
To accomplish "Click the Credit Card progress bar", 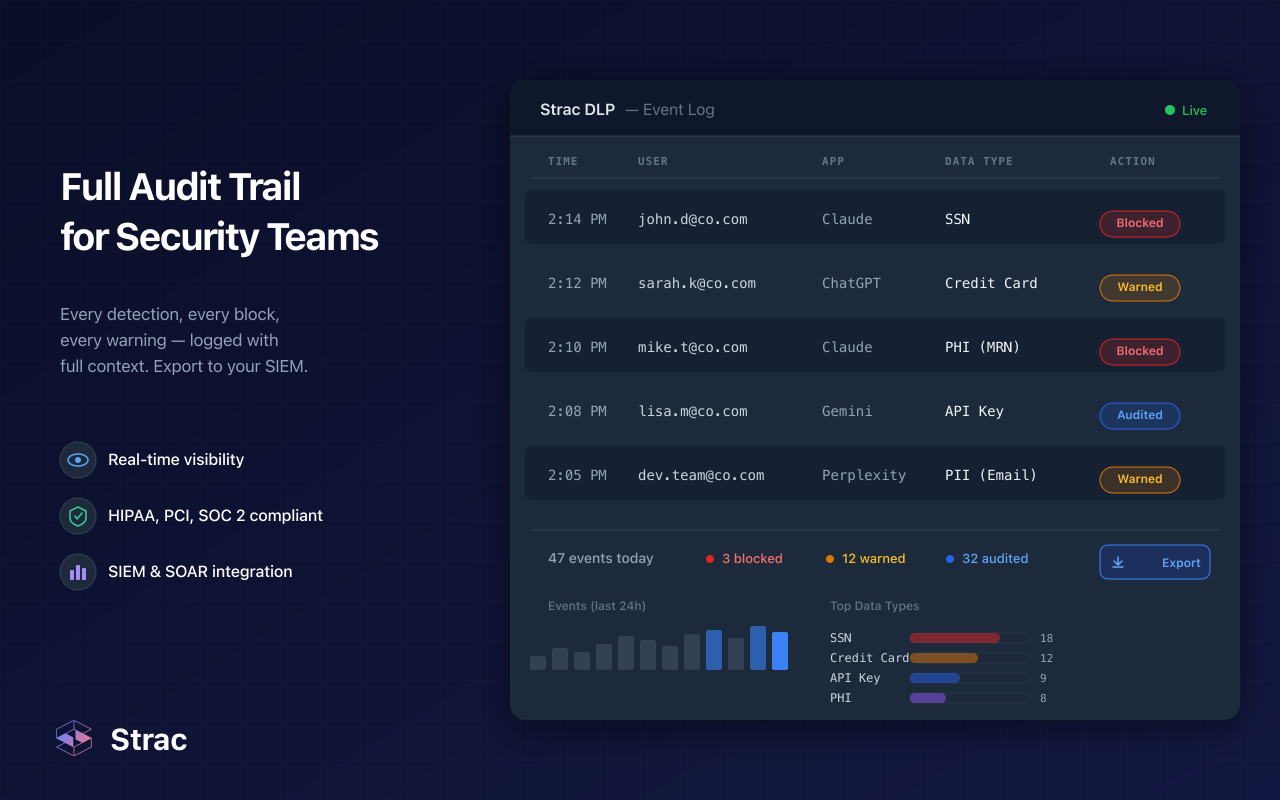I will point(970,658).
